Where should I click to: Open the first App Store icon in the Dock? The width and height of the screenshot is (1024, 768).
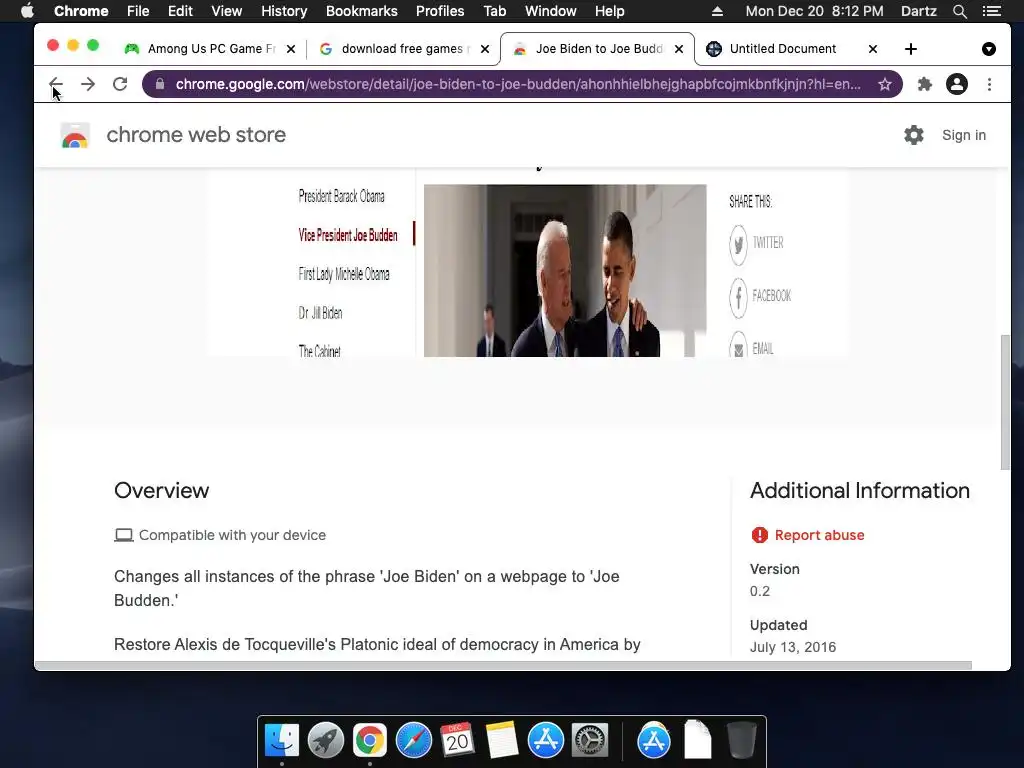click(x=545, y=741)
